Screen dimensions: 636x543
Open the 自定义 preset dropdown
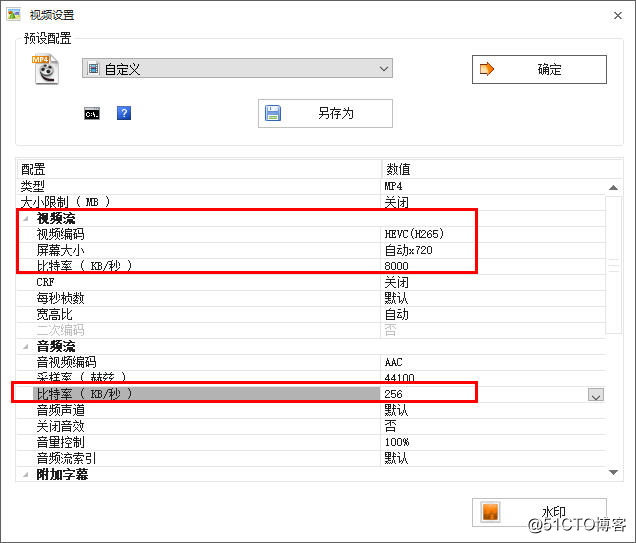[237, 69]
